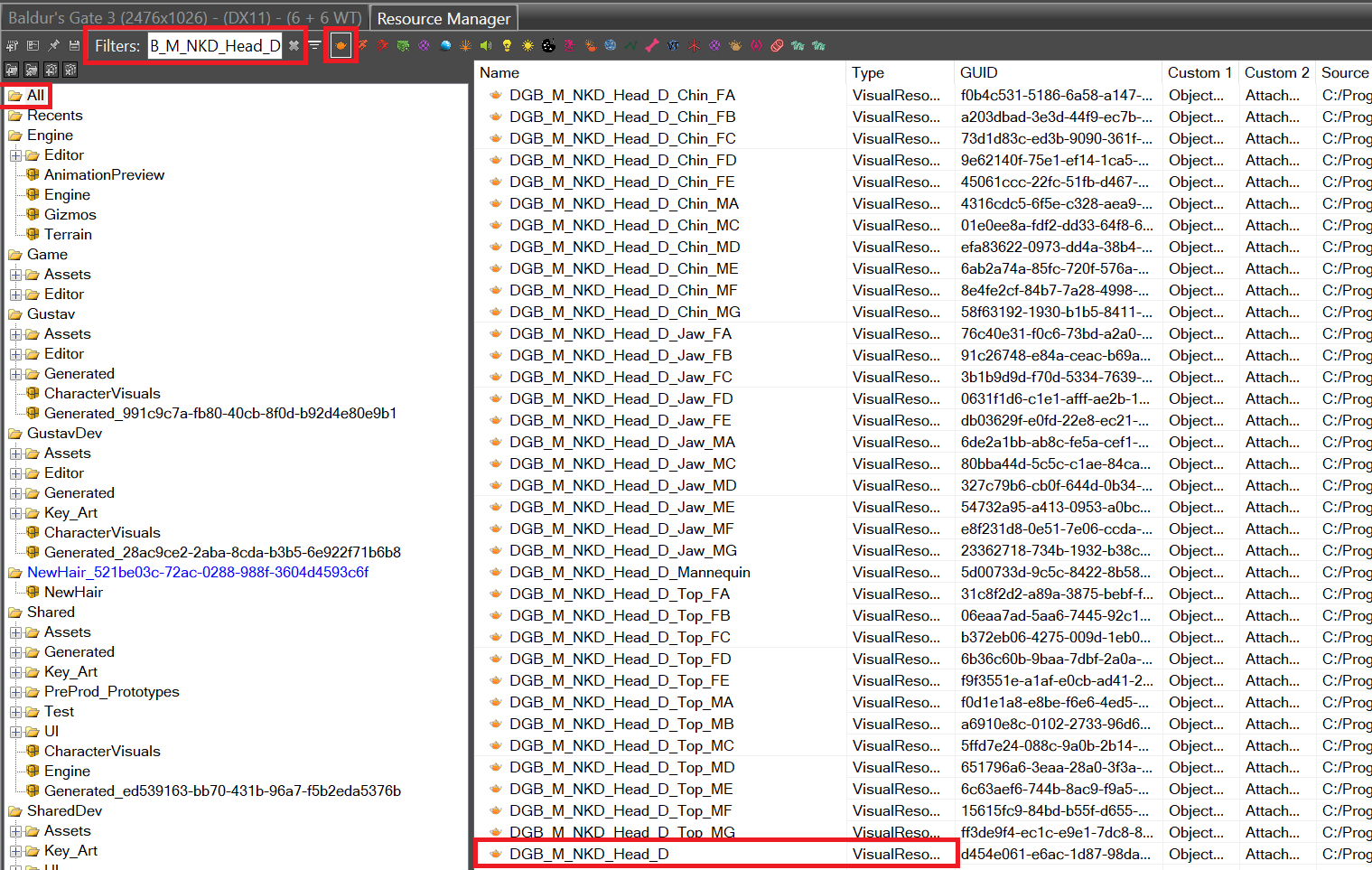Click the Filters text input field
The image size is (1372, 870).
click(215, 45)
